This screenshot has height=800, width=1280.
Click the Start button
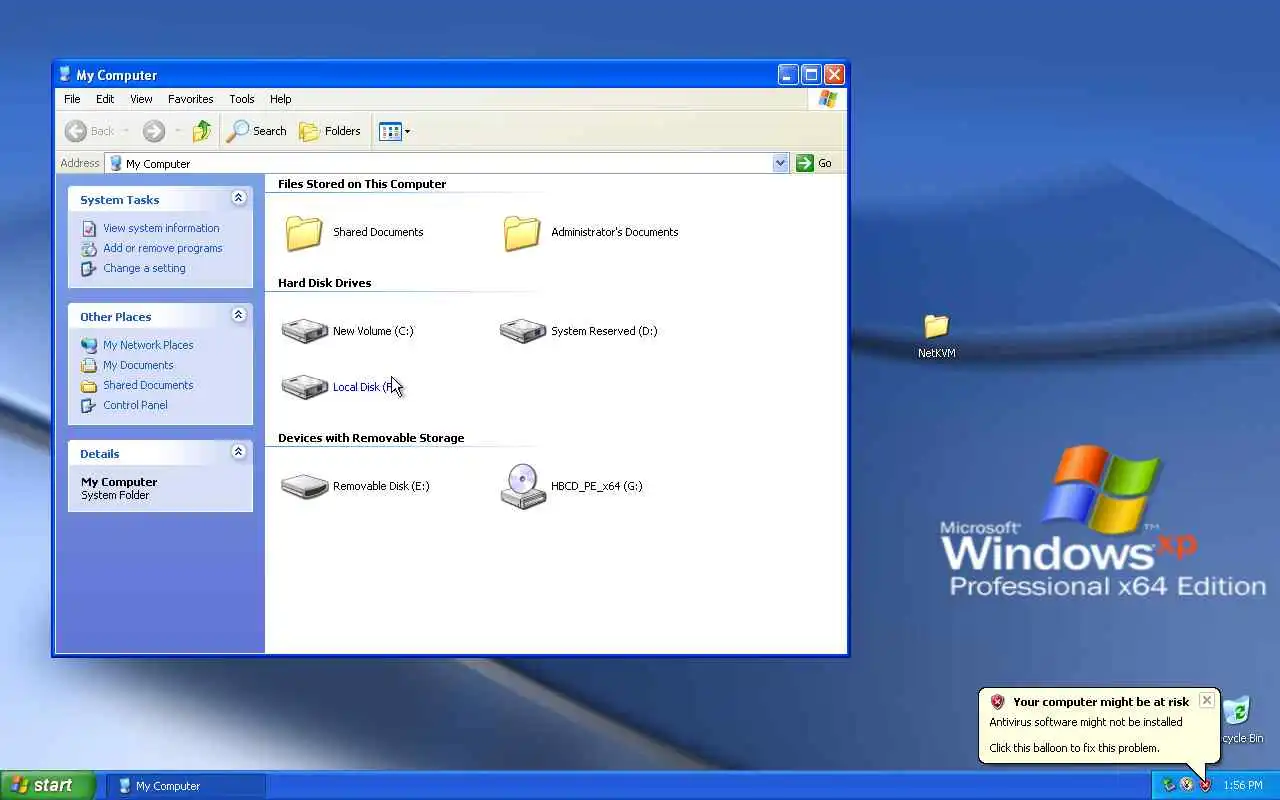pyautogui.click(x=48, y=785)
